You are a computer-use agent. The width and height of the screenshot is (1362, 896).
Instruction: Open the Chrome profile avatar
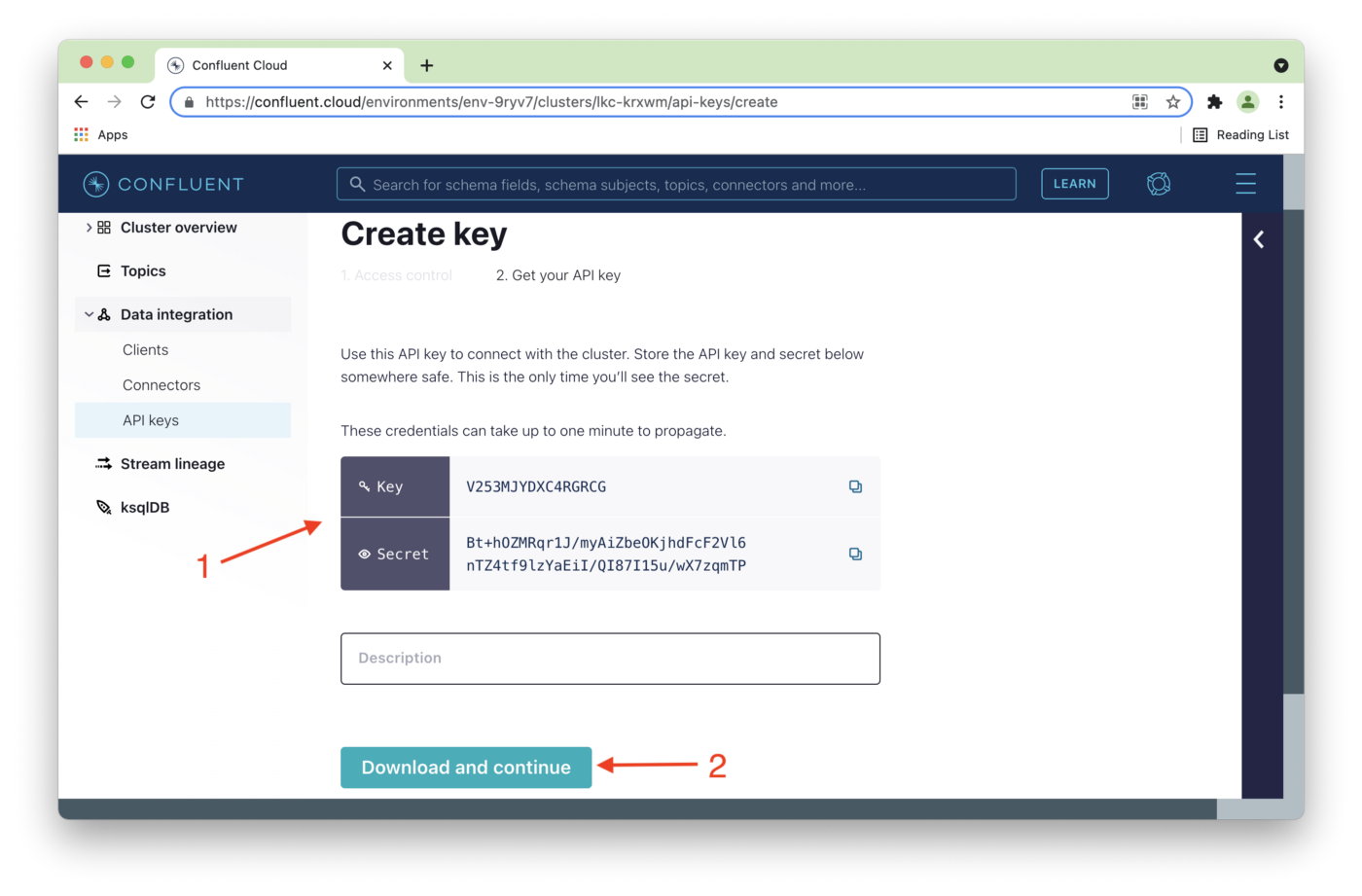coord(1248,101)
